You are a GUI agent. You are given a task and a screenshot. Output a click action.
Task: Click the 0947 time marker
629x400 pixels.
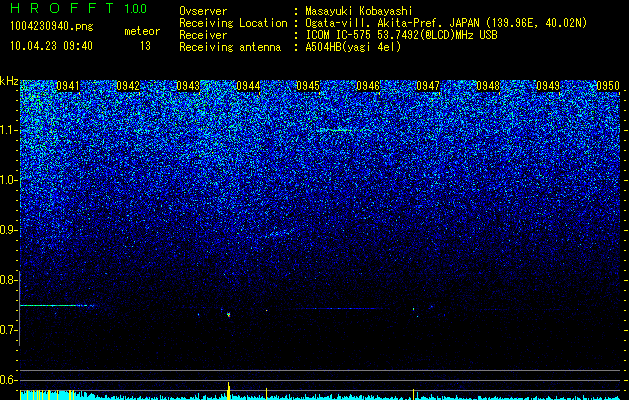[x=428, y=86]
